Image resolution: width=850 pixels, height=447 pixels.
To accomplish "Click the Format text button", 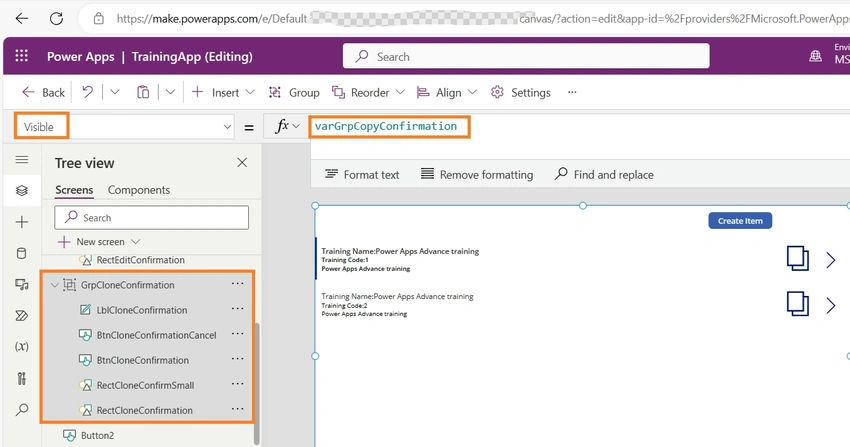I will [x=362, y=174].
